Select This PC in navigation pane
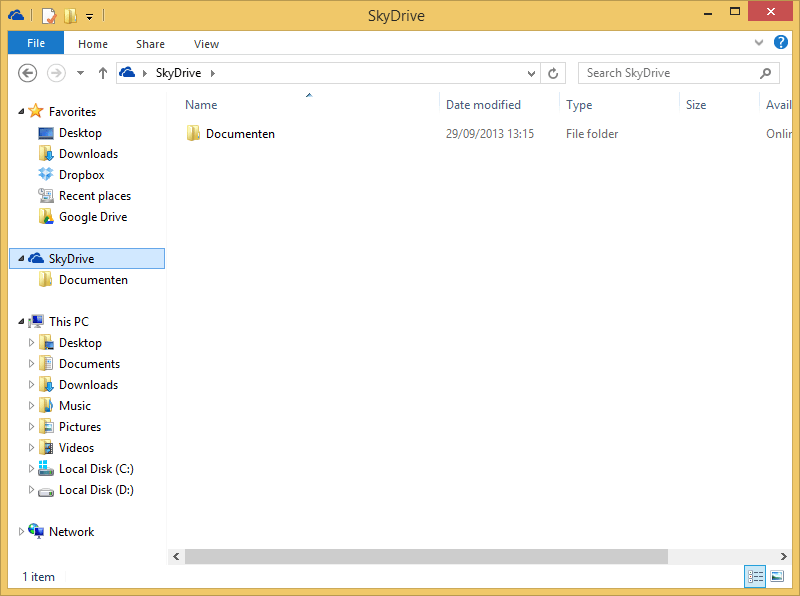800x596 pixels. pyautogui.click(x=69, y=321)
